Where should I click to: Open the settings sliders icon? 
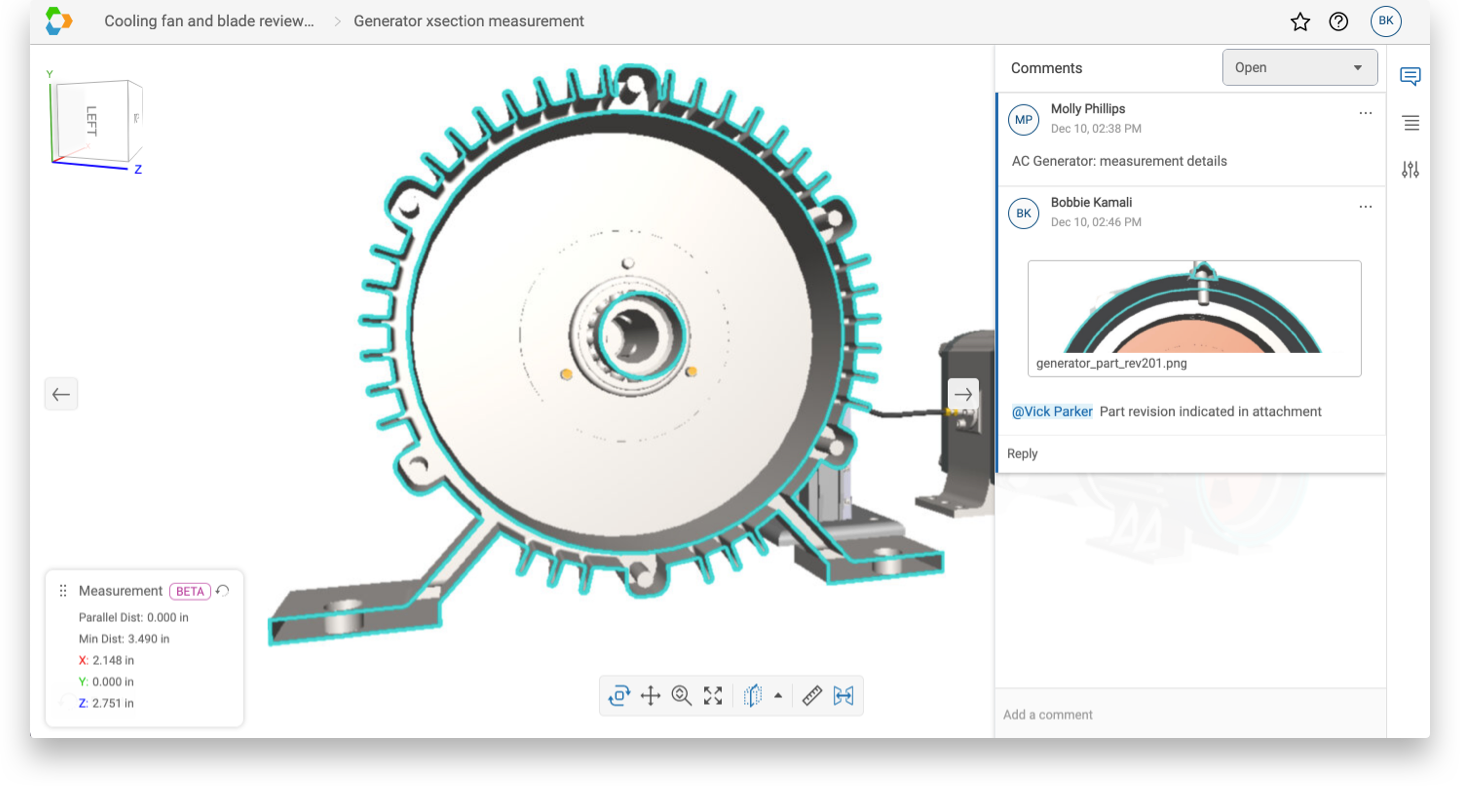1410,170
